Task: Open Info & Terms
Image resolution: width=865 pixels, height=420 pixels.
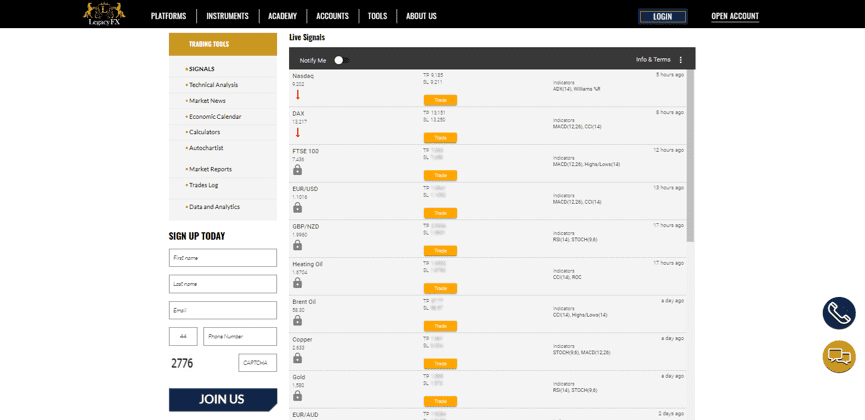Action: coord(653,60)
